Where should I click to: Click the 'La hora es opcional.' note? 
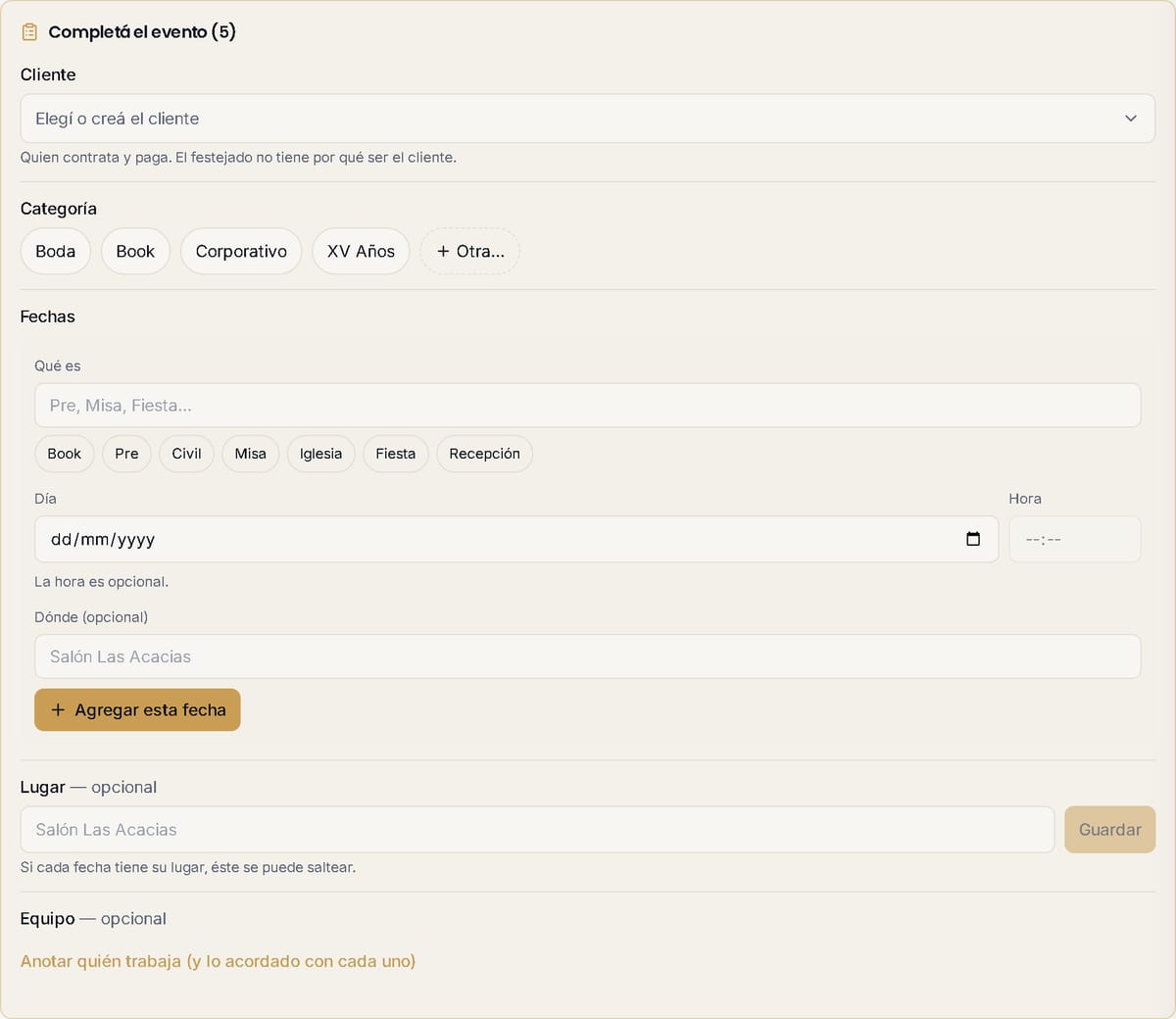coord(101,582)
